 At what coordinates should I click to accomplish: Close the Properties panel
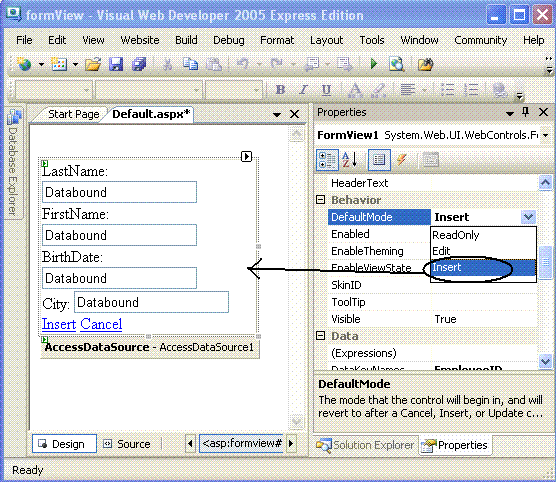544,112
